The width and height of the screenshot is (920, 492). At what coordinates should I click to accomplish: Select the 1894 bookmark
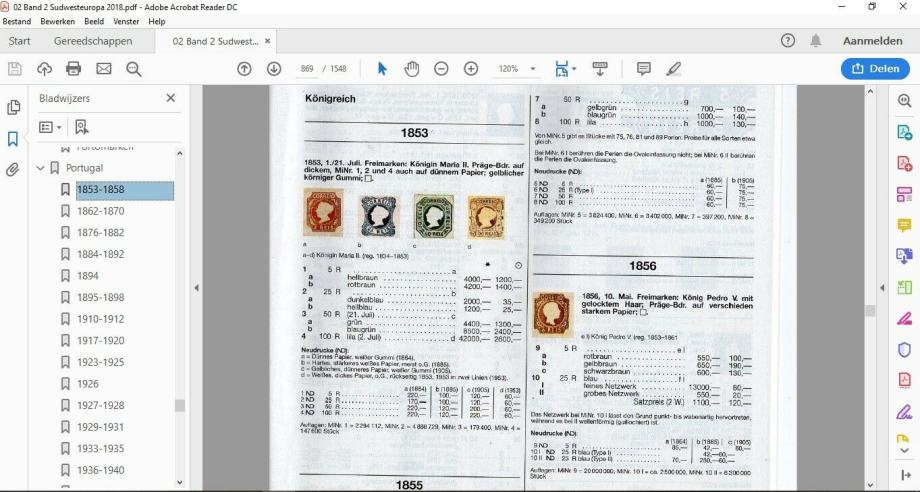87,276
